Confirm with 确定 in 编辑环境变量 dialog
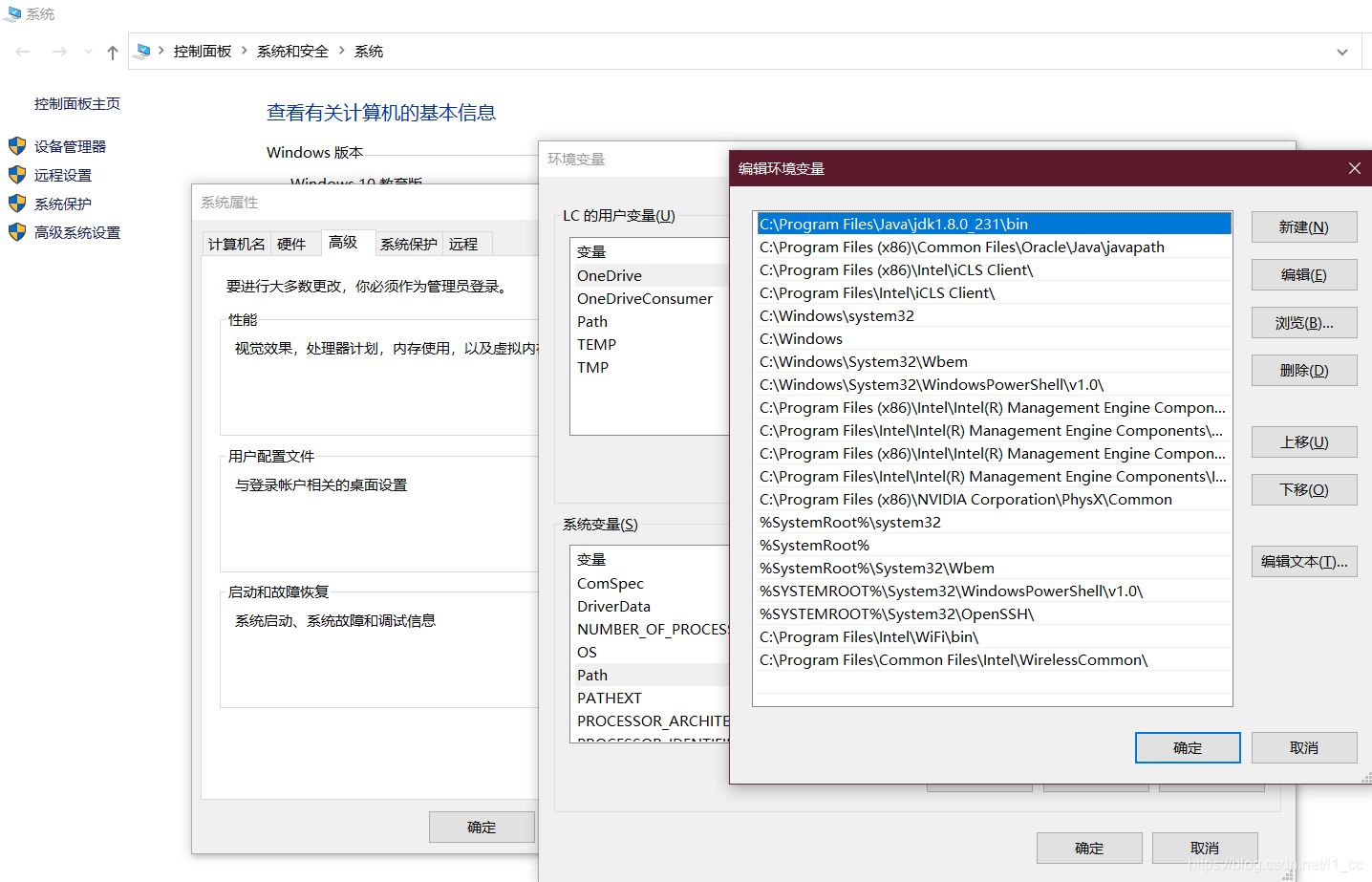This screenshot has height=882, width=1372. click(1188, 747)
